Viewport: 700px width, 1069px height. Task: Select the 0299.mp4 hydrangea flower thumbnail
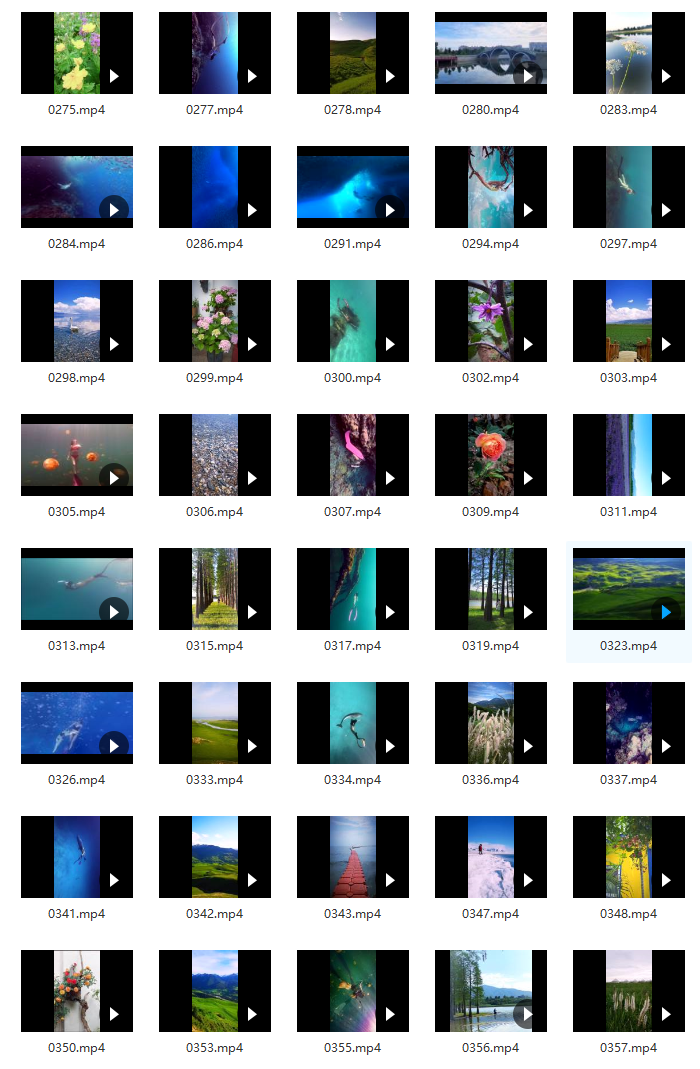click(x=214, y=321)
